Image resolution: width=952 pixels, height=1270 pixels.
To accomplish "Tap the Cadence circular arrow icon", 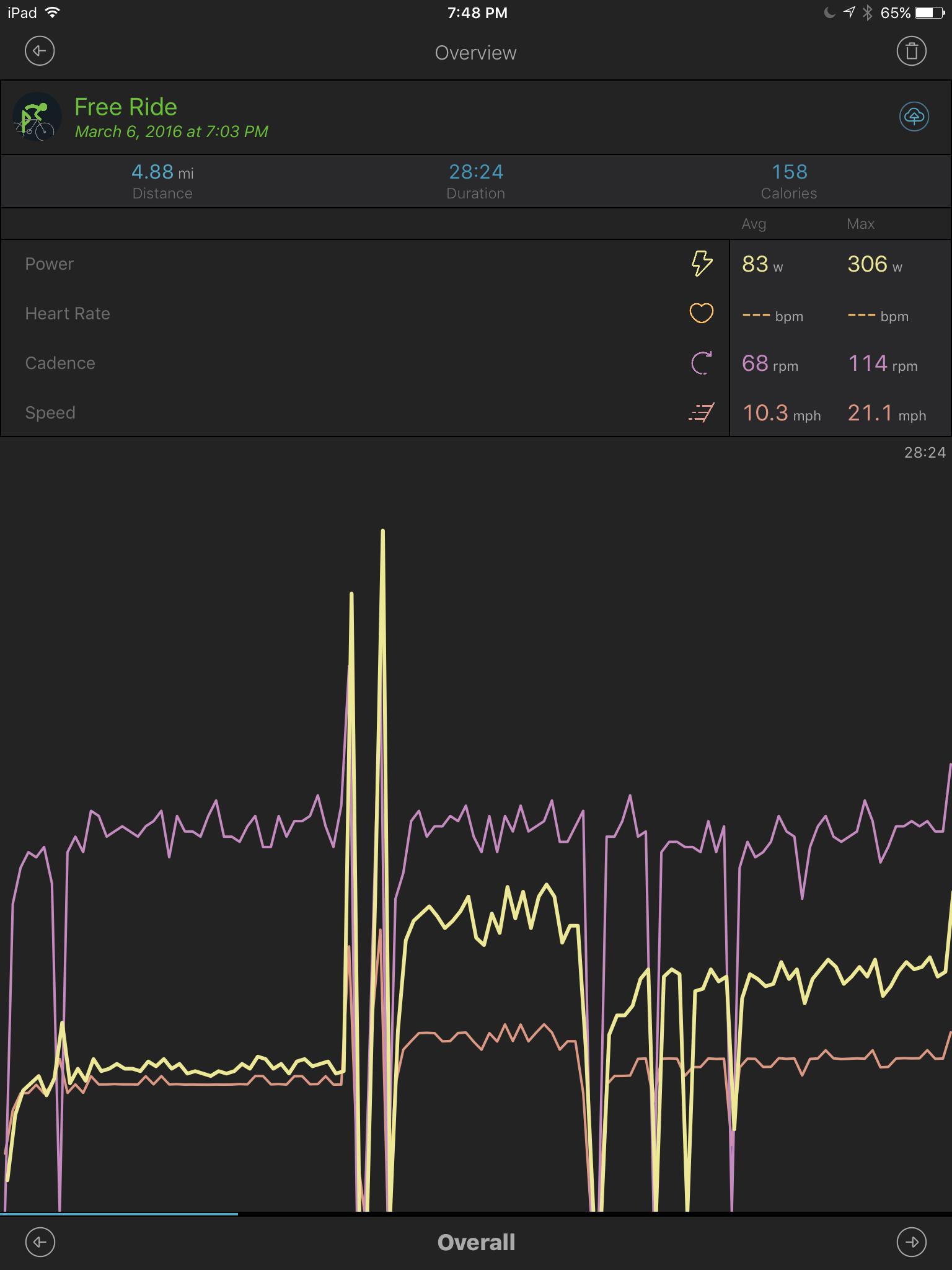I will tap(702, 363).
